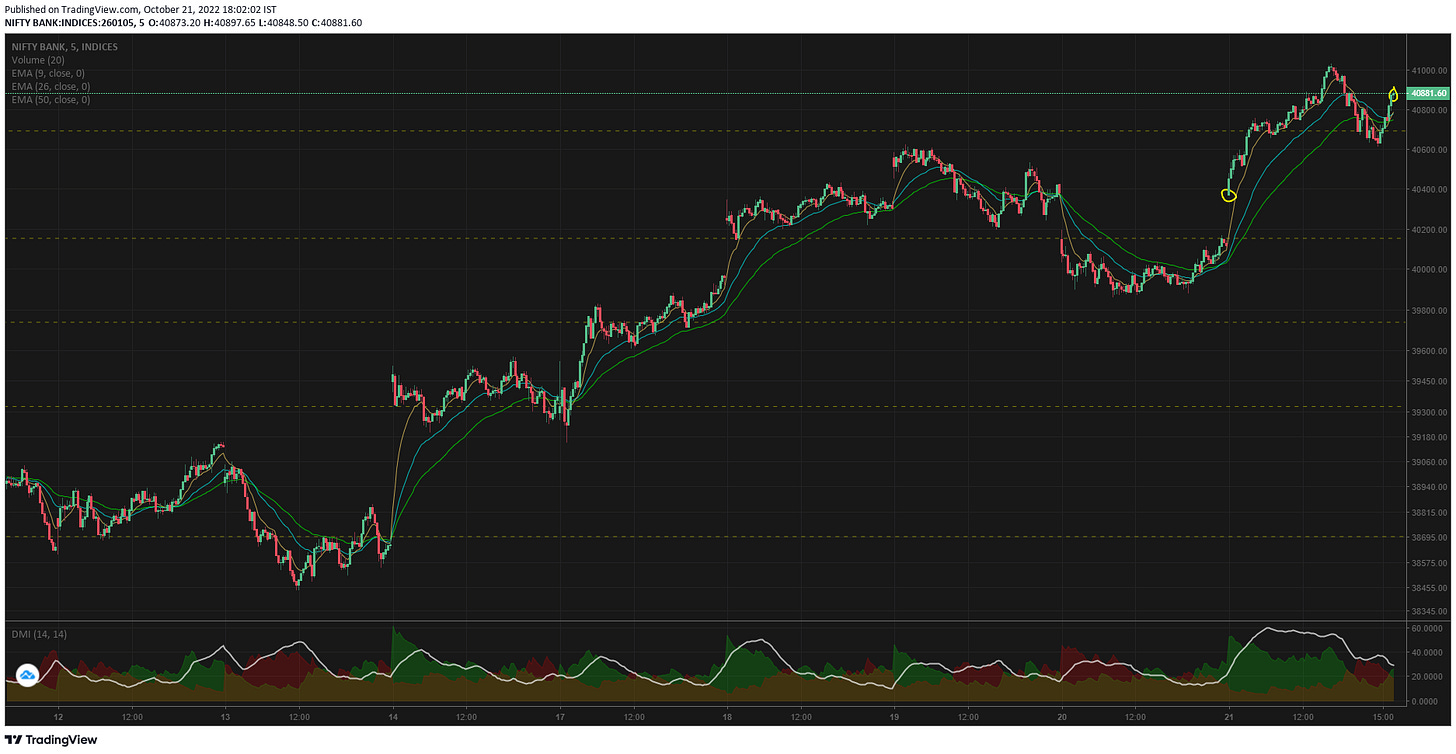Viewport: 1456px width, 754px height.
Task: Select the EMA (9, close, 0) legend
Action: click(50, 73)
